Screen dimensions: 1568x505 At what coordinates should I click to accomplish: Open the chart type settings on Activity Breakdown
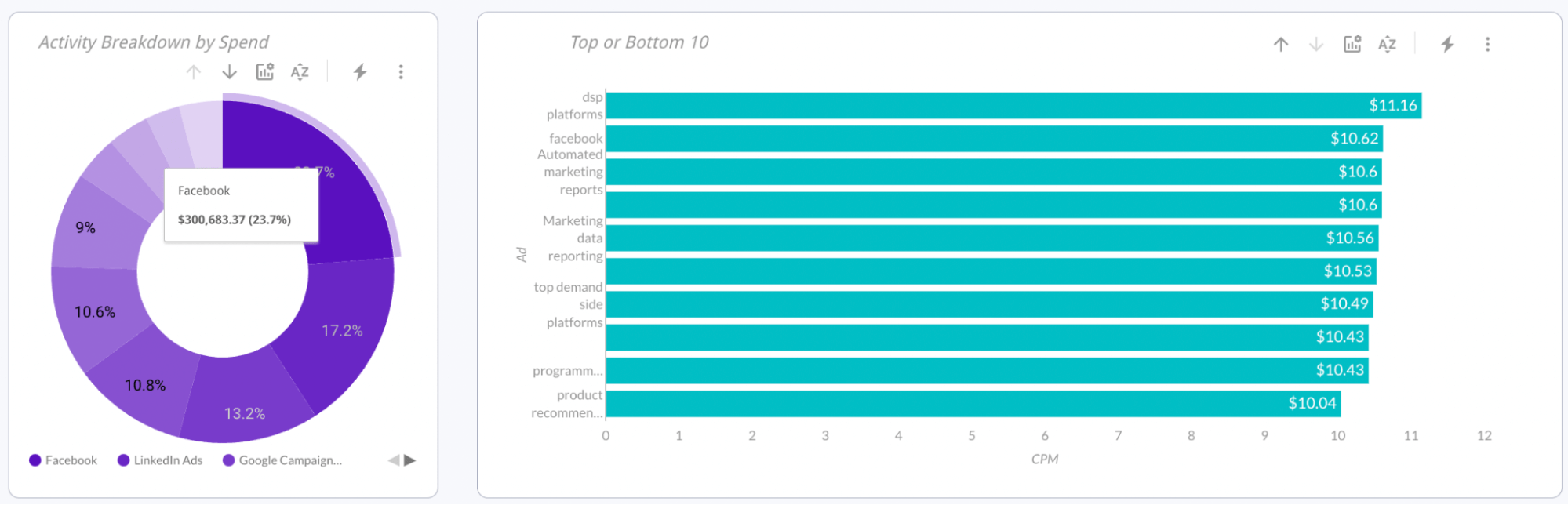click(x=264, y=71)
